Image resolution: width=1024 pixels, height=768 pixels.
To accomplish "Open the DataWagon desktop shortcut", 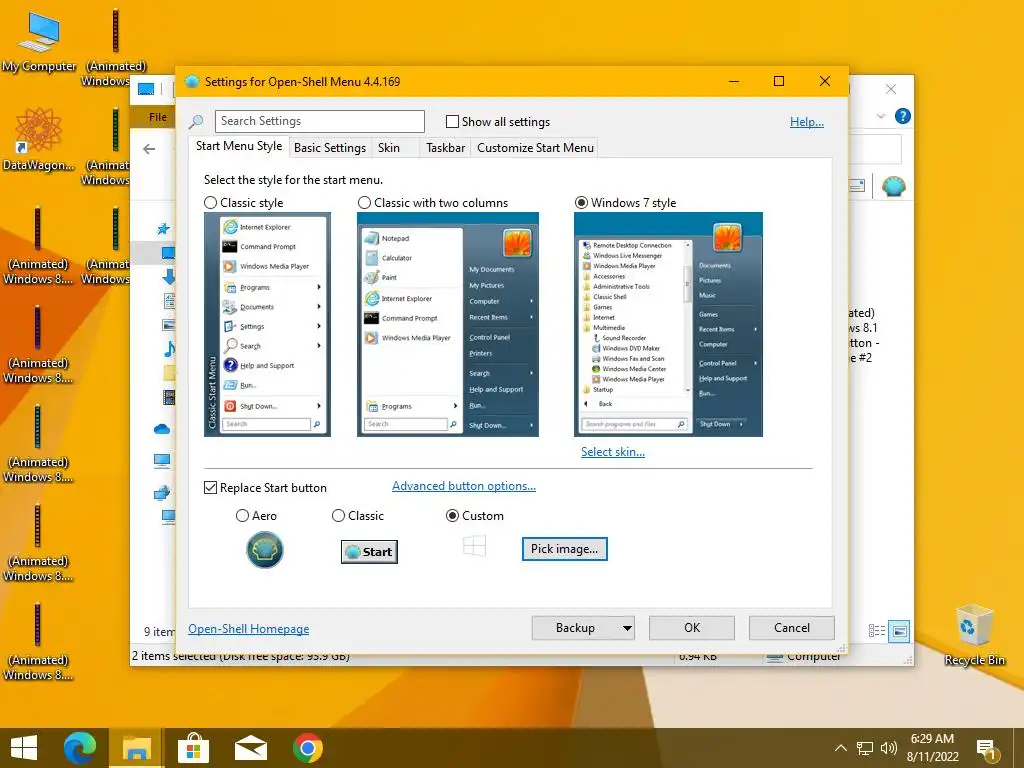I will pyautogui.click(x=38, y=139).
